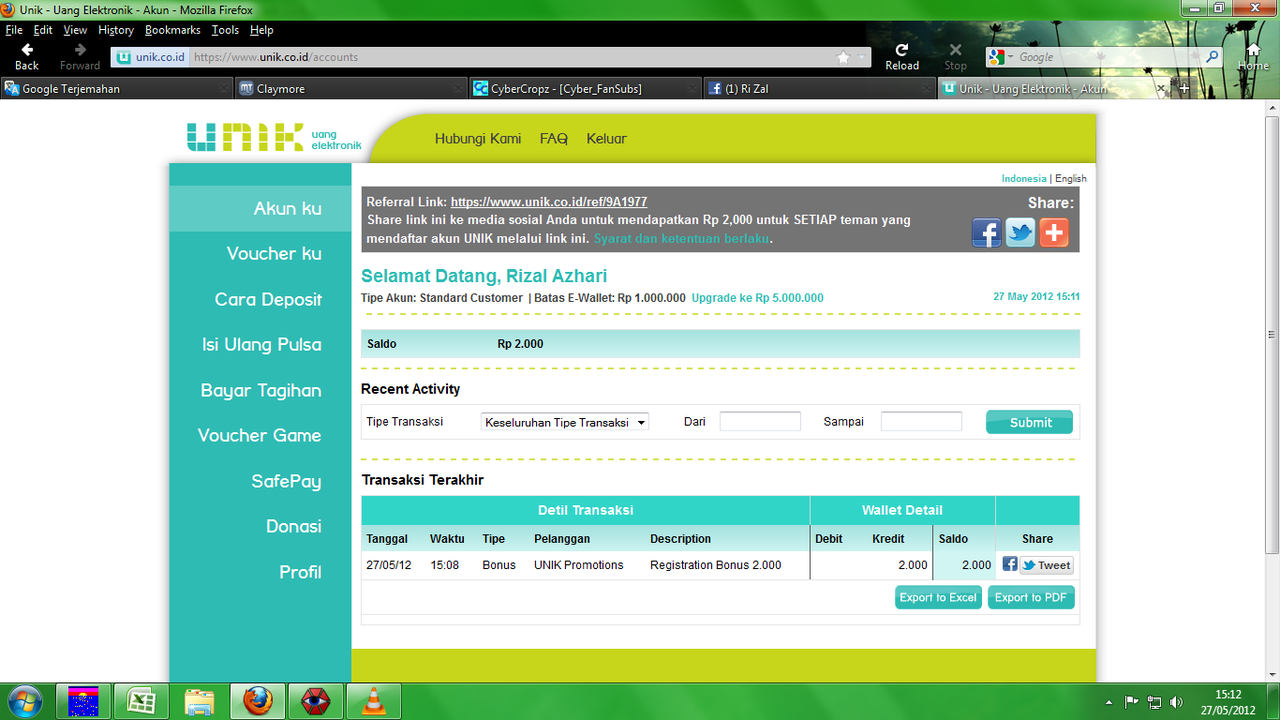
Task: Select Bayar Tagihan in sidebar
Action: [x=261, y=390]
